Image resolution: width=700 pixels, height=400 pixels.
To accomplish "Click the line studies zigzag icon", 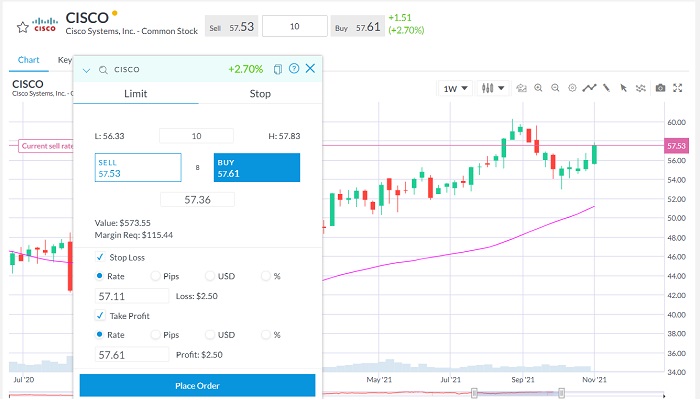I will click(589, 88).
